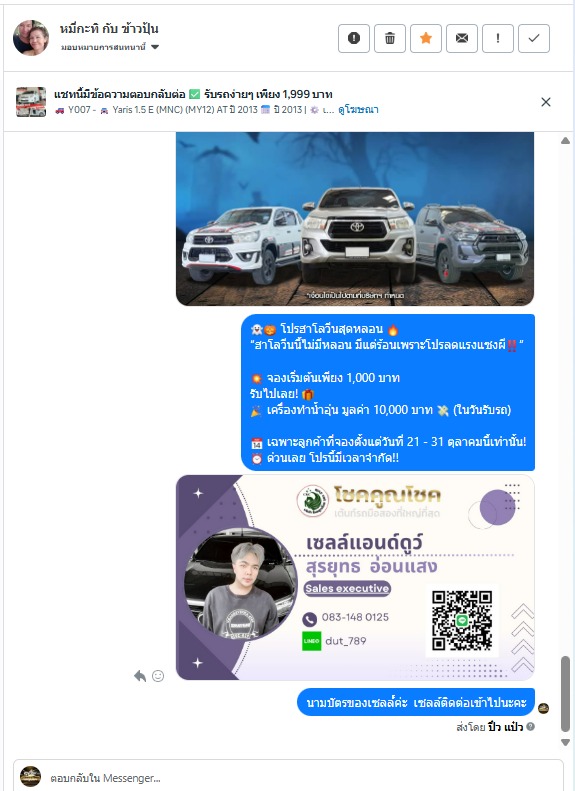Dismiss the ad reply banner
Viewport: 575px width, 791px height.
(x=546, y=102)
